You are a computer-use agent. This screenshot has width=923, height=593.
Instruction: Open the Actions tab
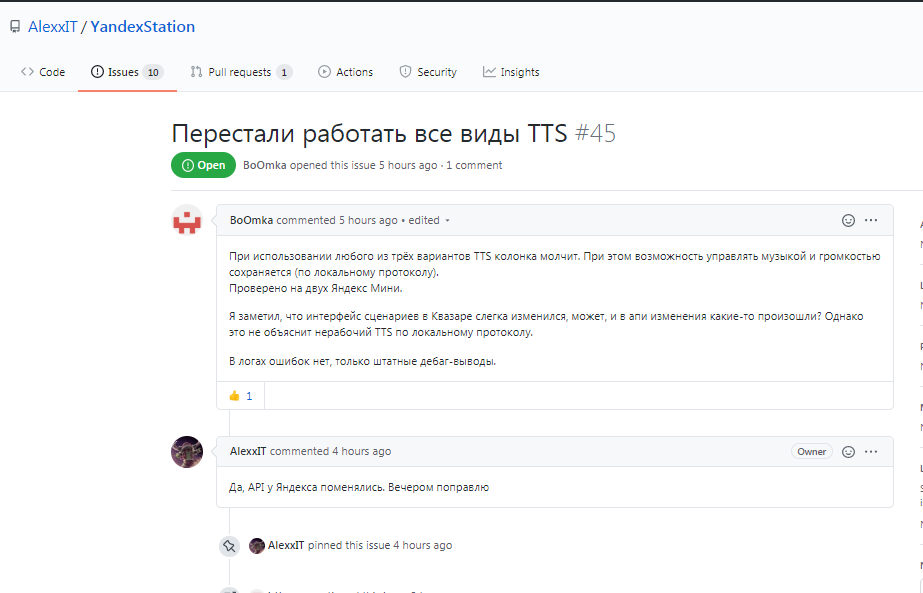(x=346, y=72)
